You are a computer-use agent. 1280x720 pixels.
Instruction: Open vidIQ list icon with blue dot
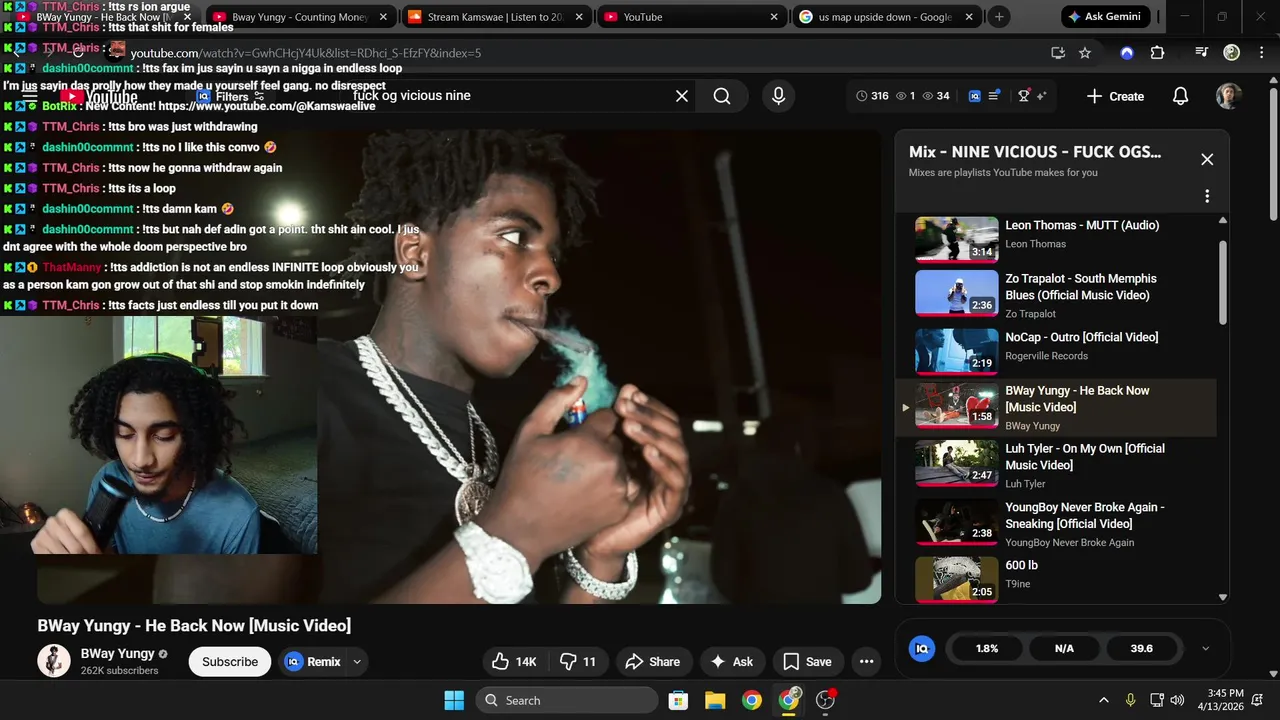(995, 96)
